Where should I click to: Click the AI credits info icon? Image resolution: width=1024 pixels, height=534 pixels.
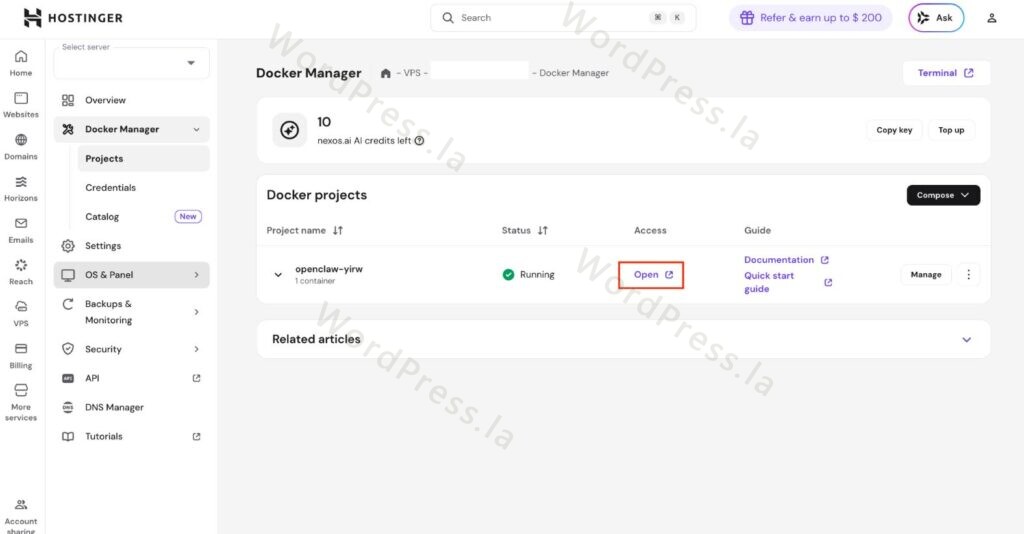[x=419, y=141]
